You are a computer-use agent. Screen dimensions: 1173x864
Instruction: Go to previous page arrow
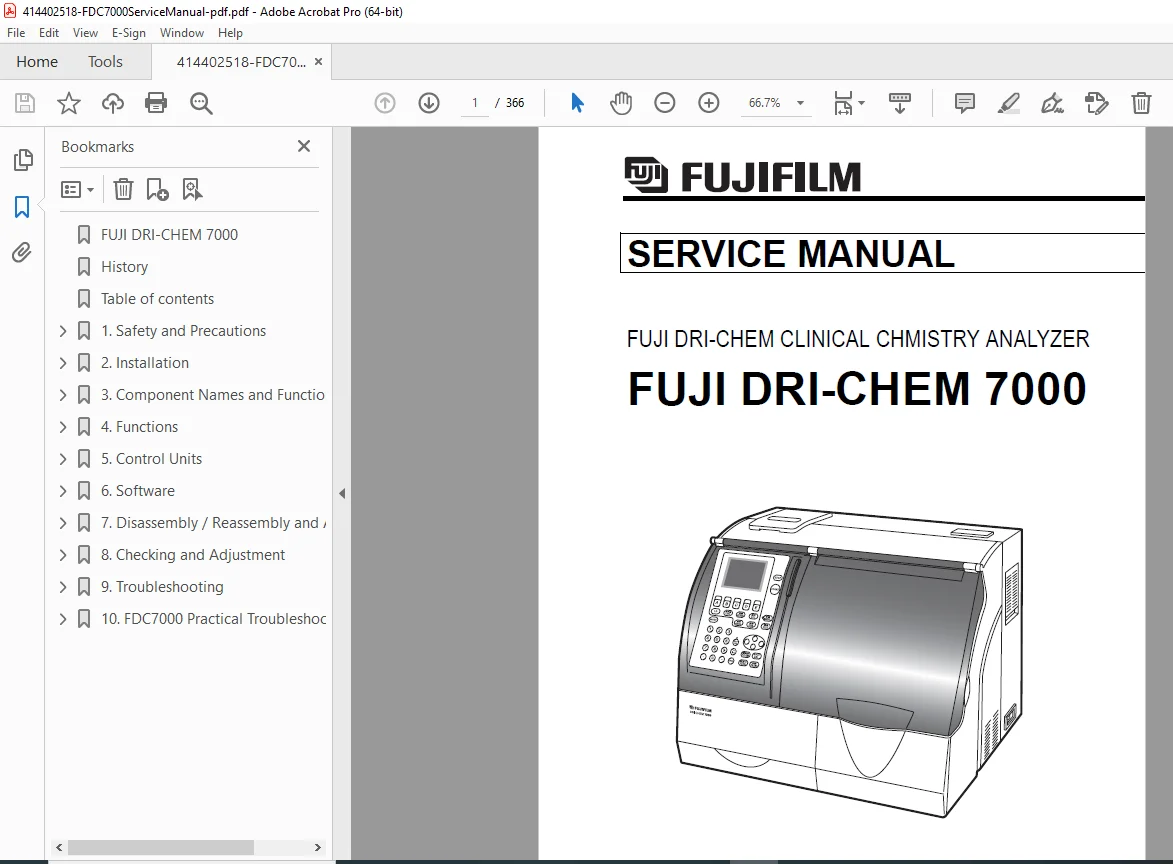(x=385, y=102)
